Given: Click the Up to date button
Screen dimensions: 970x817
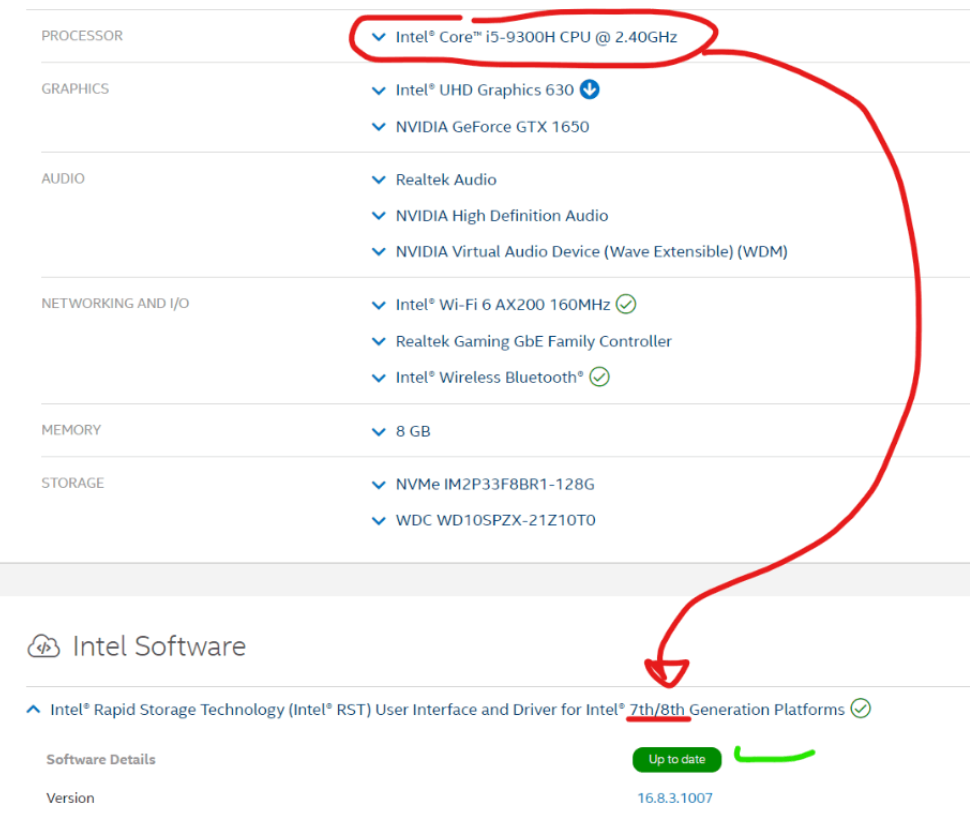Looking at the screenshot, I should 677,759.
